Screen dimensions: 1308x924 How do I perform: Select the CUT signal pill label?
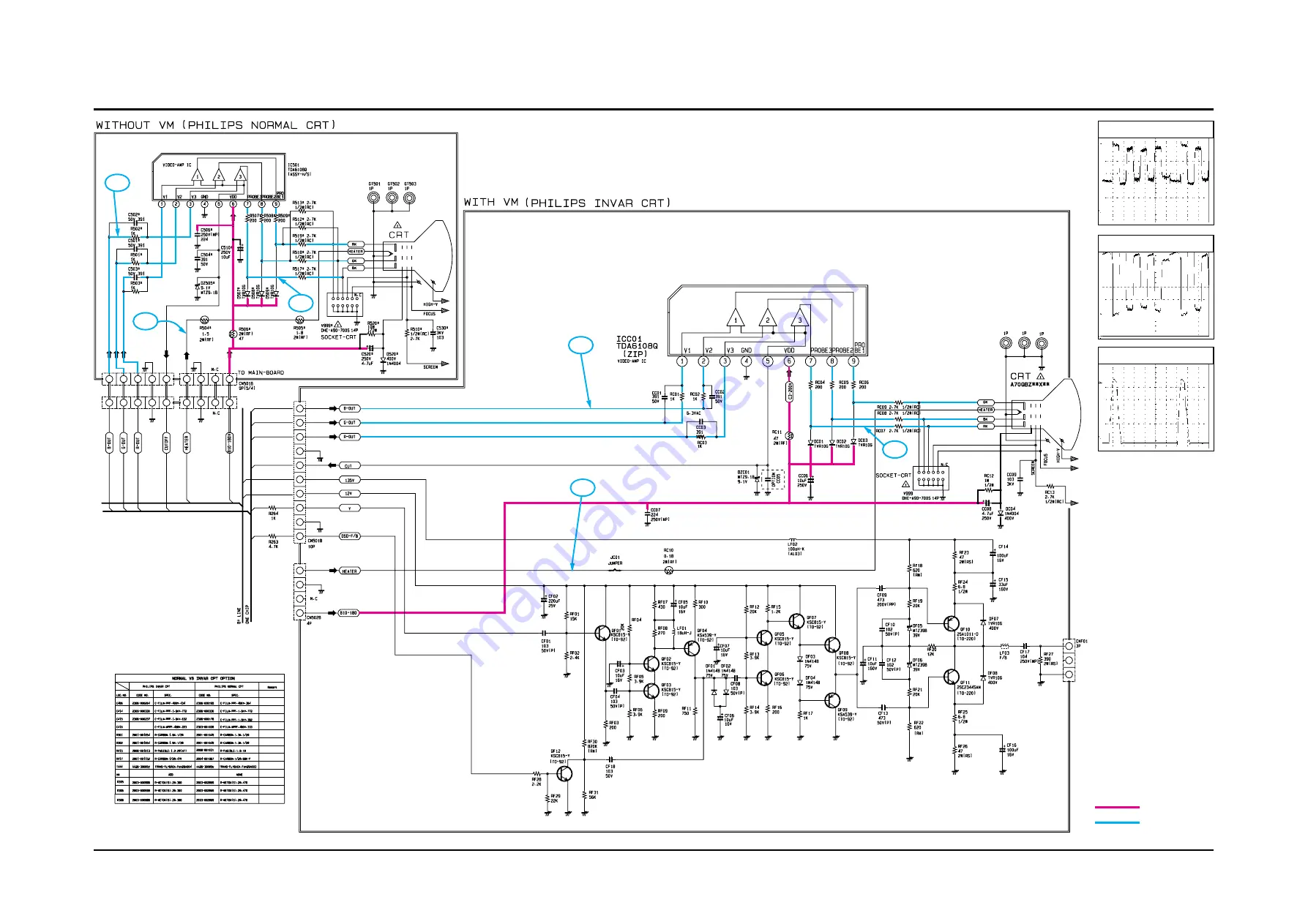[348, 465]
